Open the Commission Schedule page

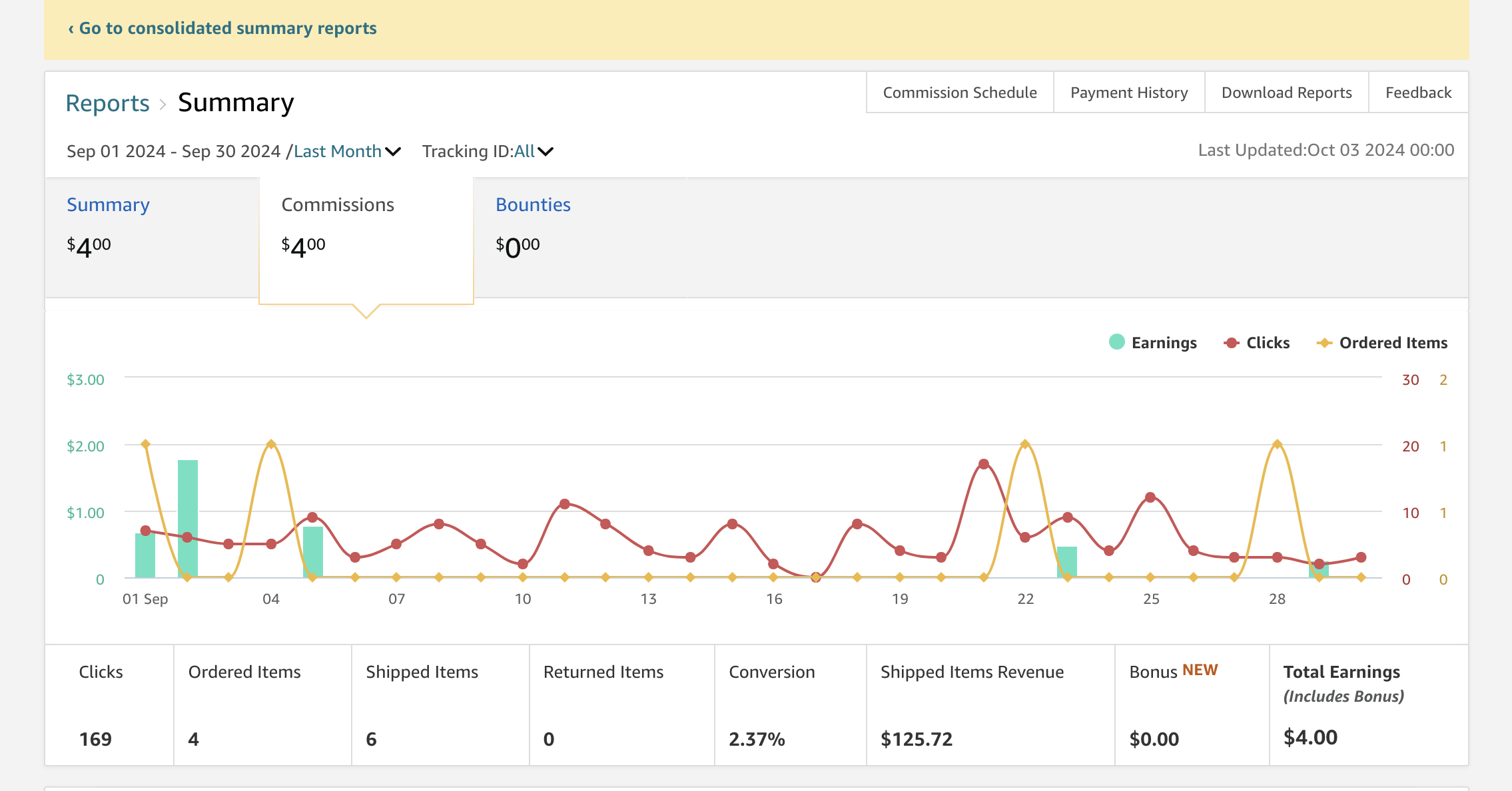tap(960, 93)
